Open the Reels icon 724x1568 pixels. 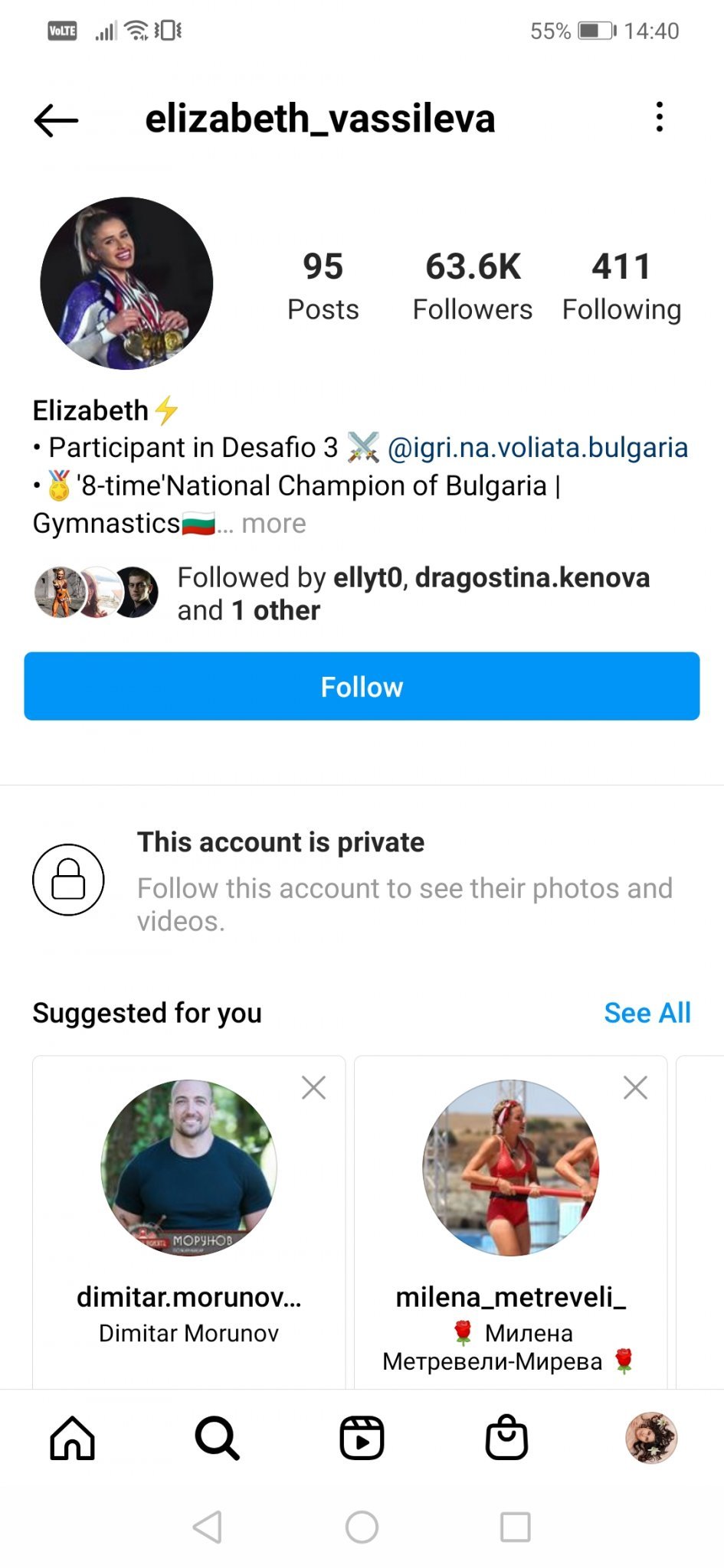(362, 1438)
